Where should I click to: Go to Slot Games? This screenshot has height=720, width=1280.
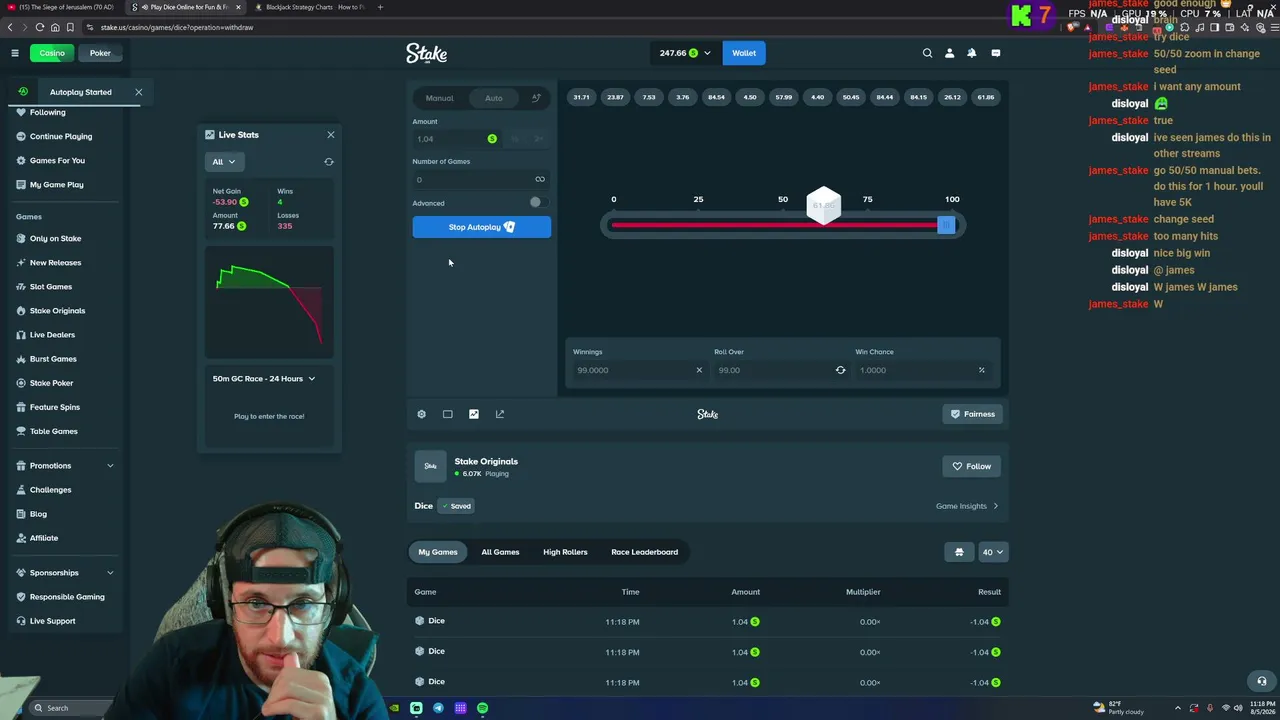pyautogui.click(x=51, y=287)
